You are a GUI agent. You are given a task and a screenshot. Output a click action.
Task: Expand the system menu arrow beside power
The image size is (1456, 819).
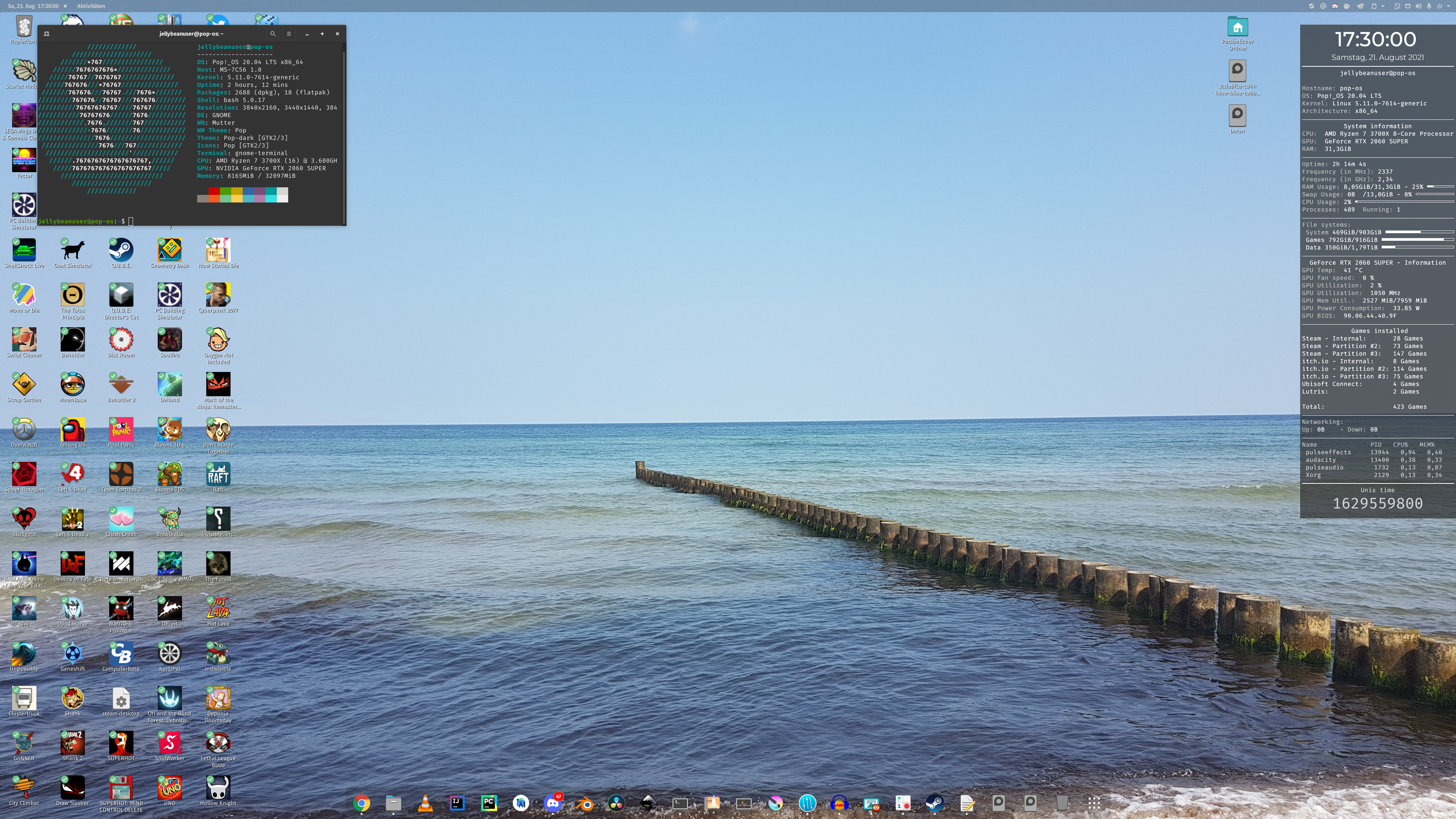coord(1448,6)
